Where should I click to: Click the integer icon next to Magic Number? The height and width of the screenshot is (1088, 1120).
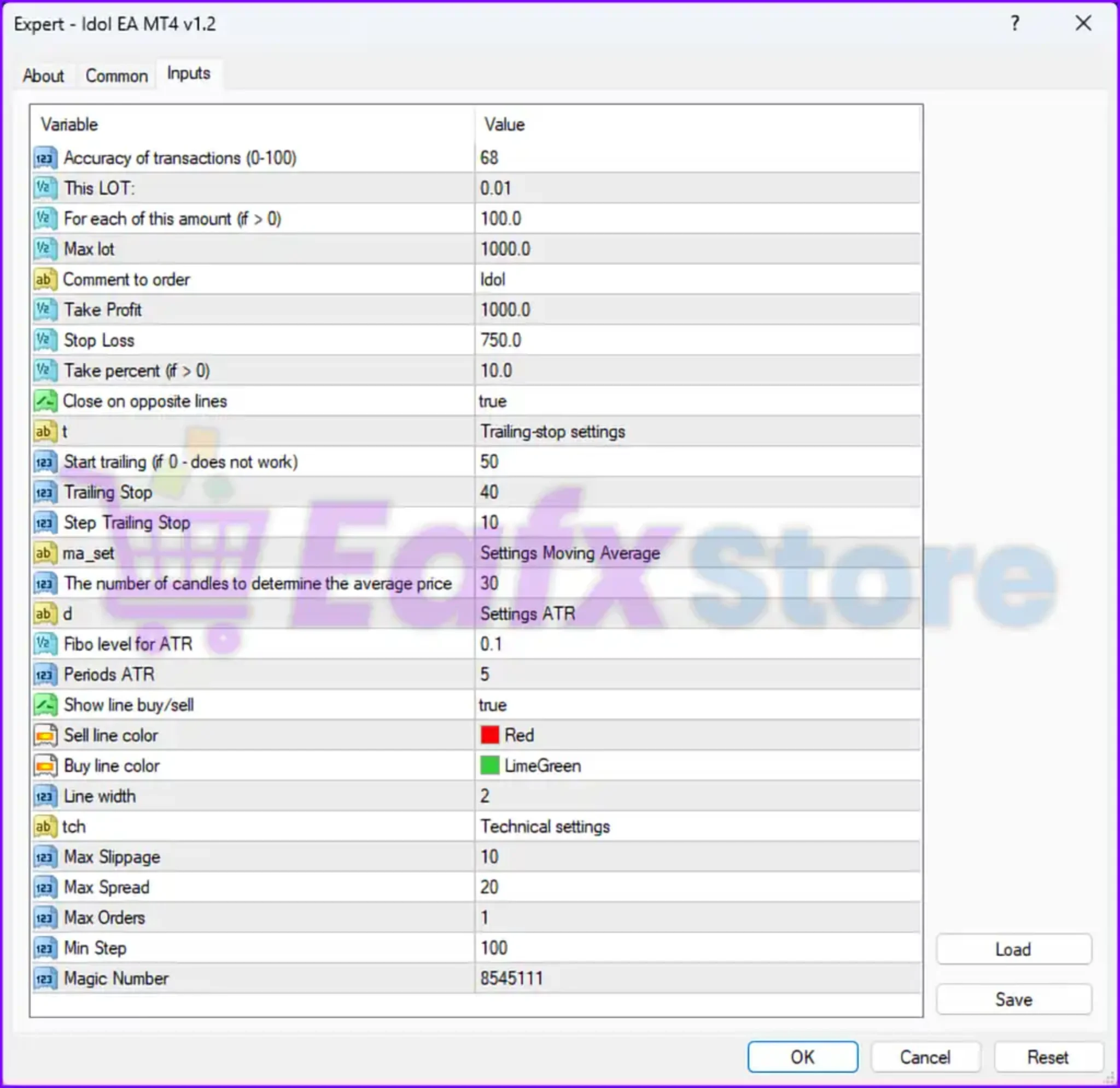click(x=45, y=978)
